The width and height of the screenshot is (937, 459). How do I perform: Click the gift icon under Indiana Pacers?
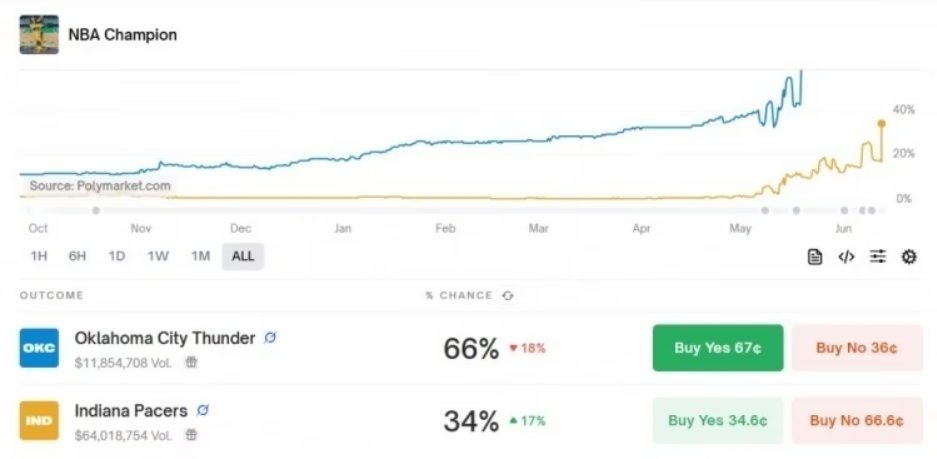(x=191, y=435)
